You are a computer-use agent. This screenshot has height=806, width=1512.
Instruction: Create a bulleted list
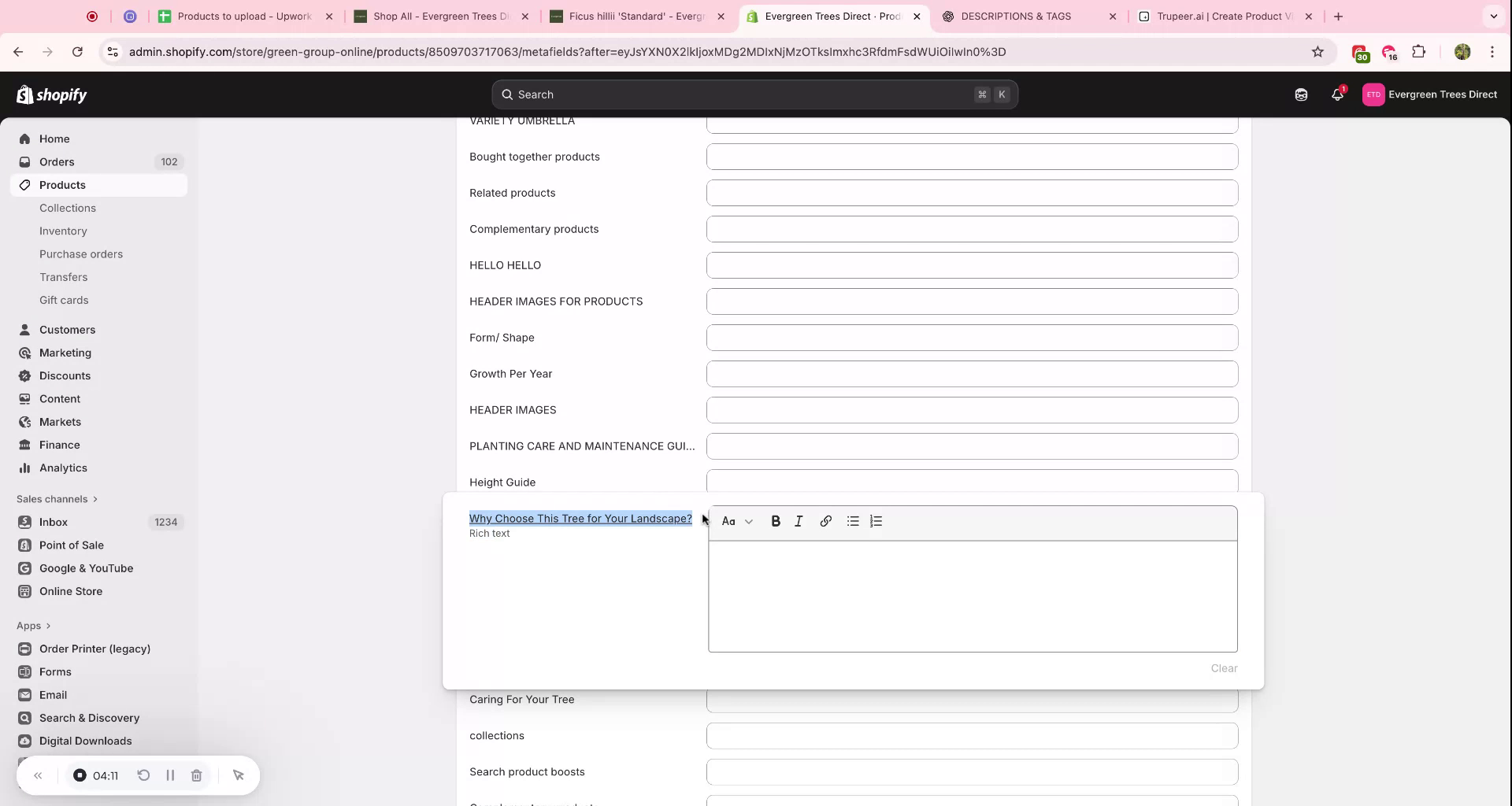pos(852,520)
